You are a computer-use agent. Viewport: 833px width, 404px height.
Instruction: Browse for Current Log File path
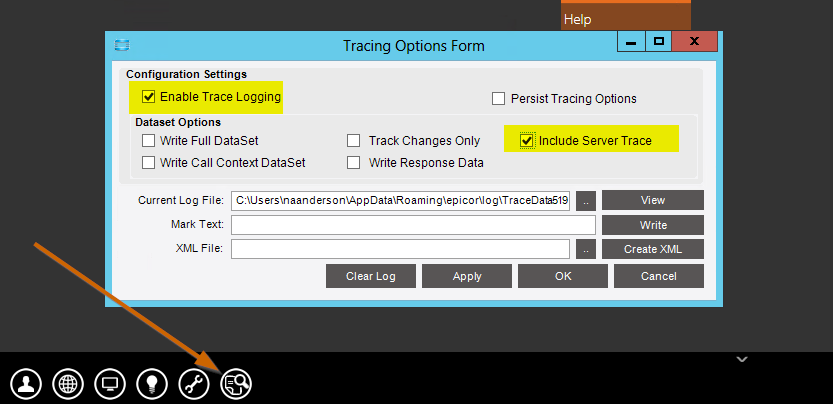585,201
